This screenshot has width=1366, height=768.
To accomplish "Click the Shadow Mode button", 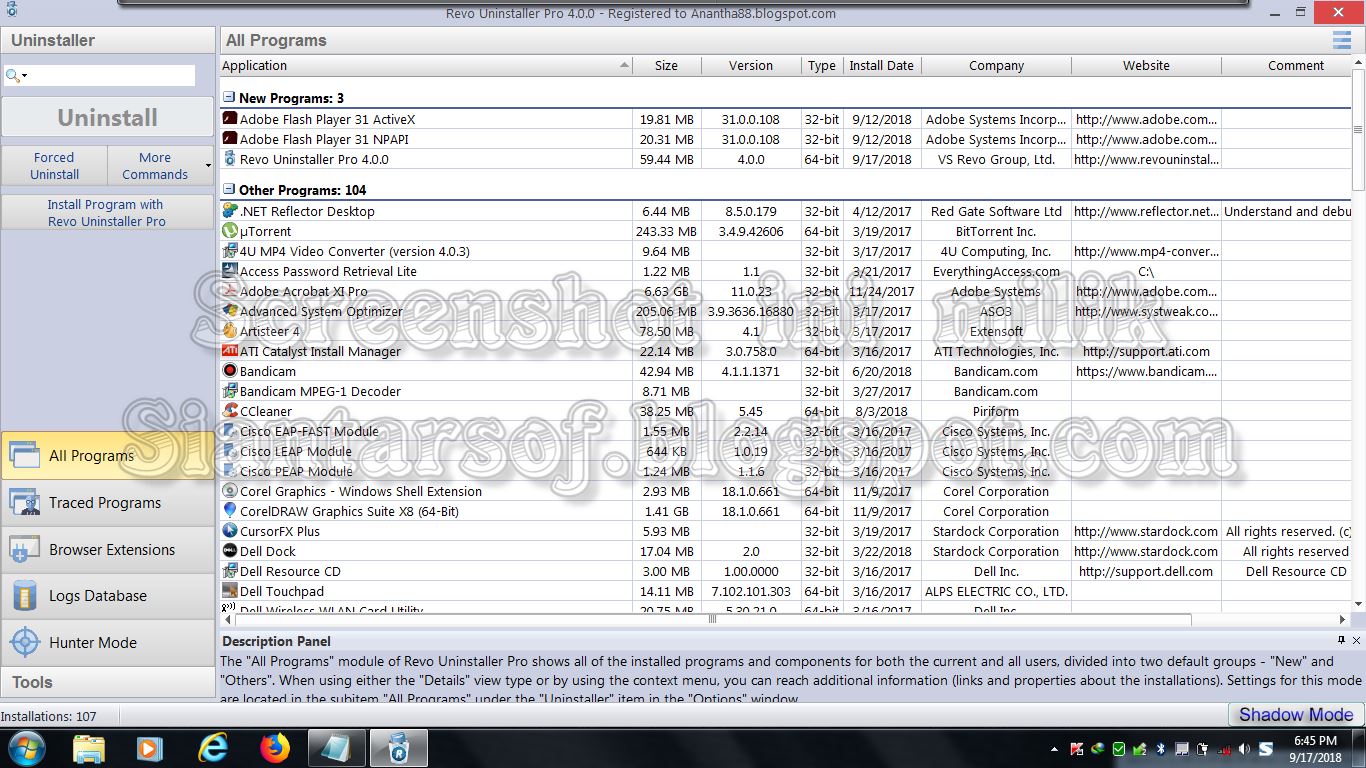I will pyautogui.click(x=1296, y=714).
